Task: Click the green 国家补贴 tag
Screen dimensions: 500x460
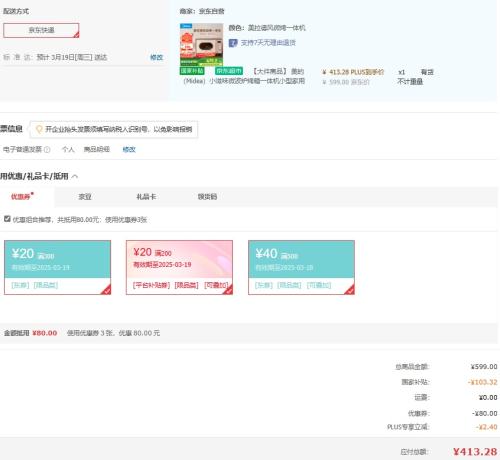Action: [192, 71]
